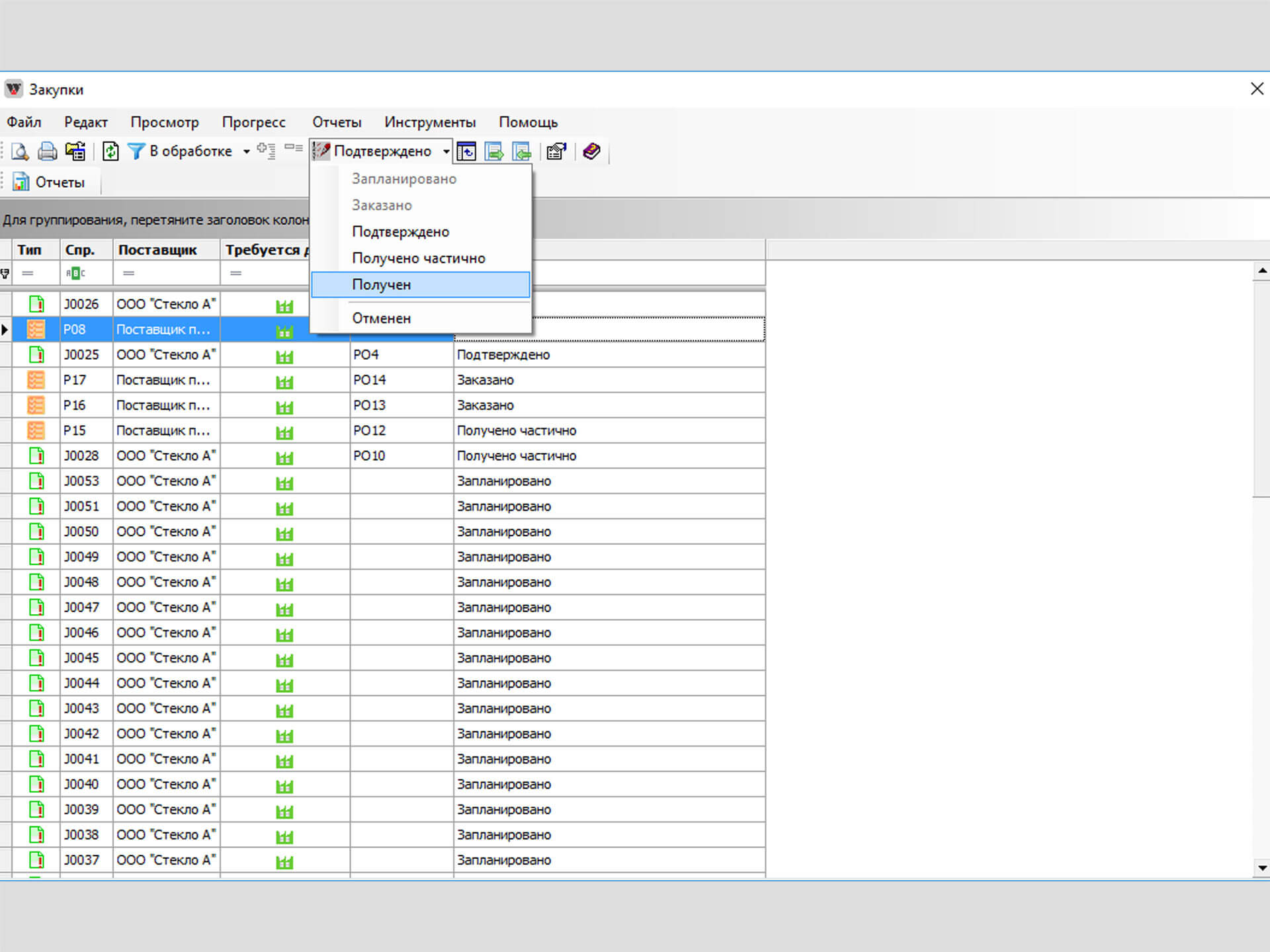Click the blue funnel filter icon
Screen dimensions: 1270x952
(x=136, y=151)
